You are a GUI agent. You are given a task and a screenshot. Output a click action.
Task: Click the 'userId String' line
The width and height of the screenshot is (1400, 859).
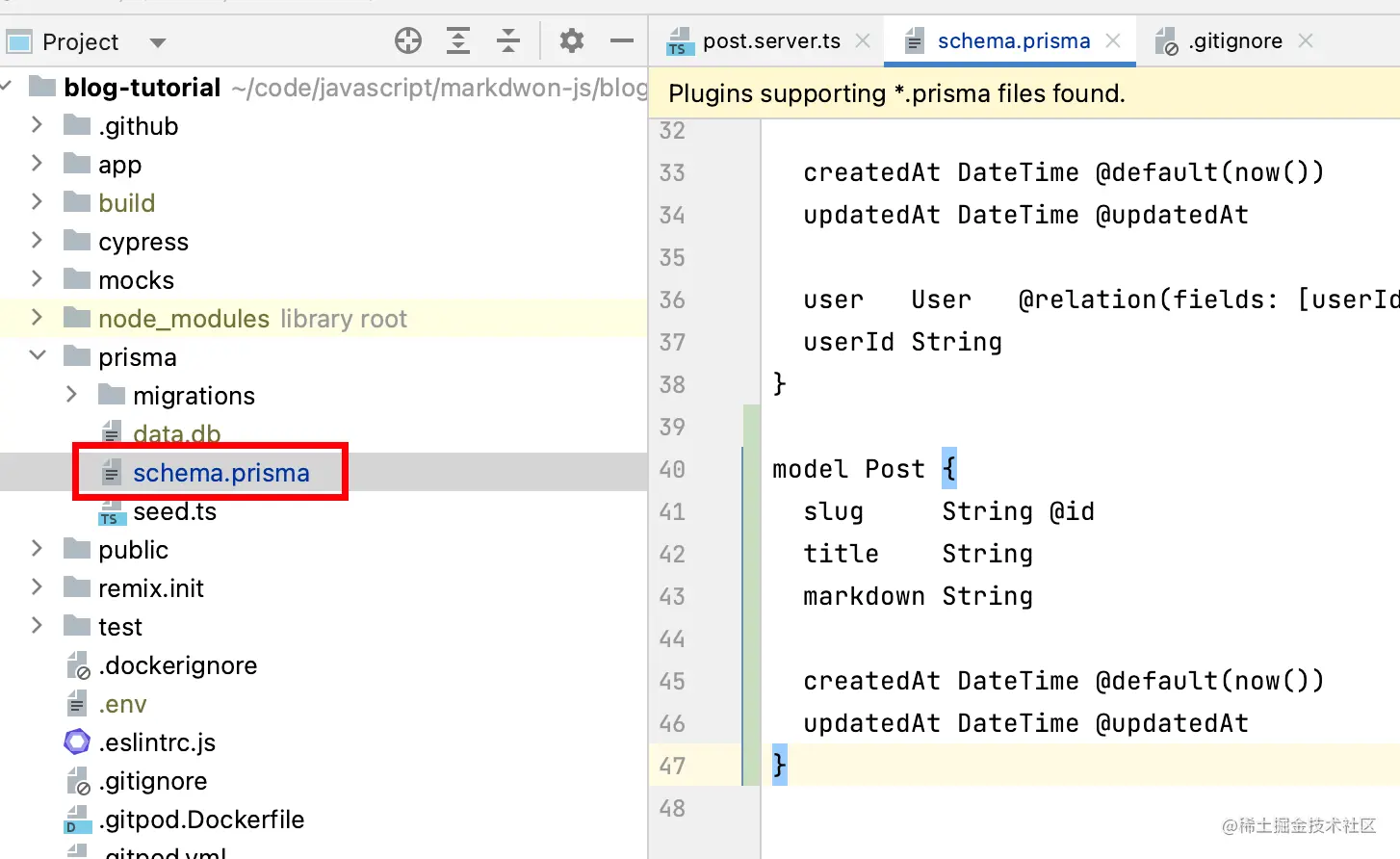(903, 342)
